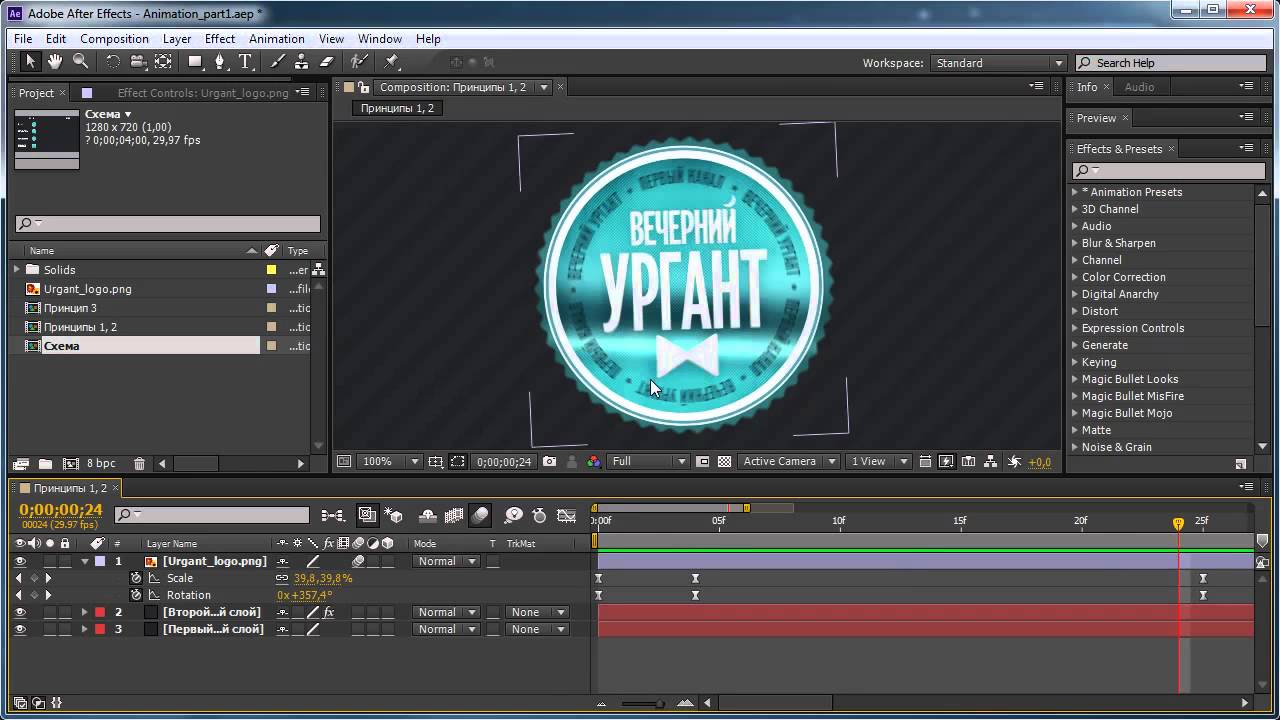Expand the Color Correction effects category
The height and width of the screenshot is (720, 1280).
pyautogui.click(x=1075, y=277)
